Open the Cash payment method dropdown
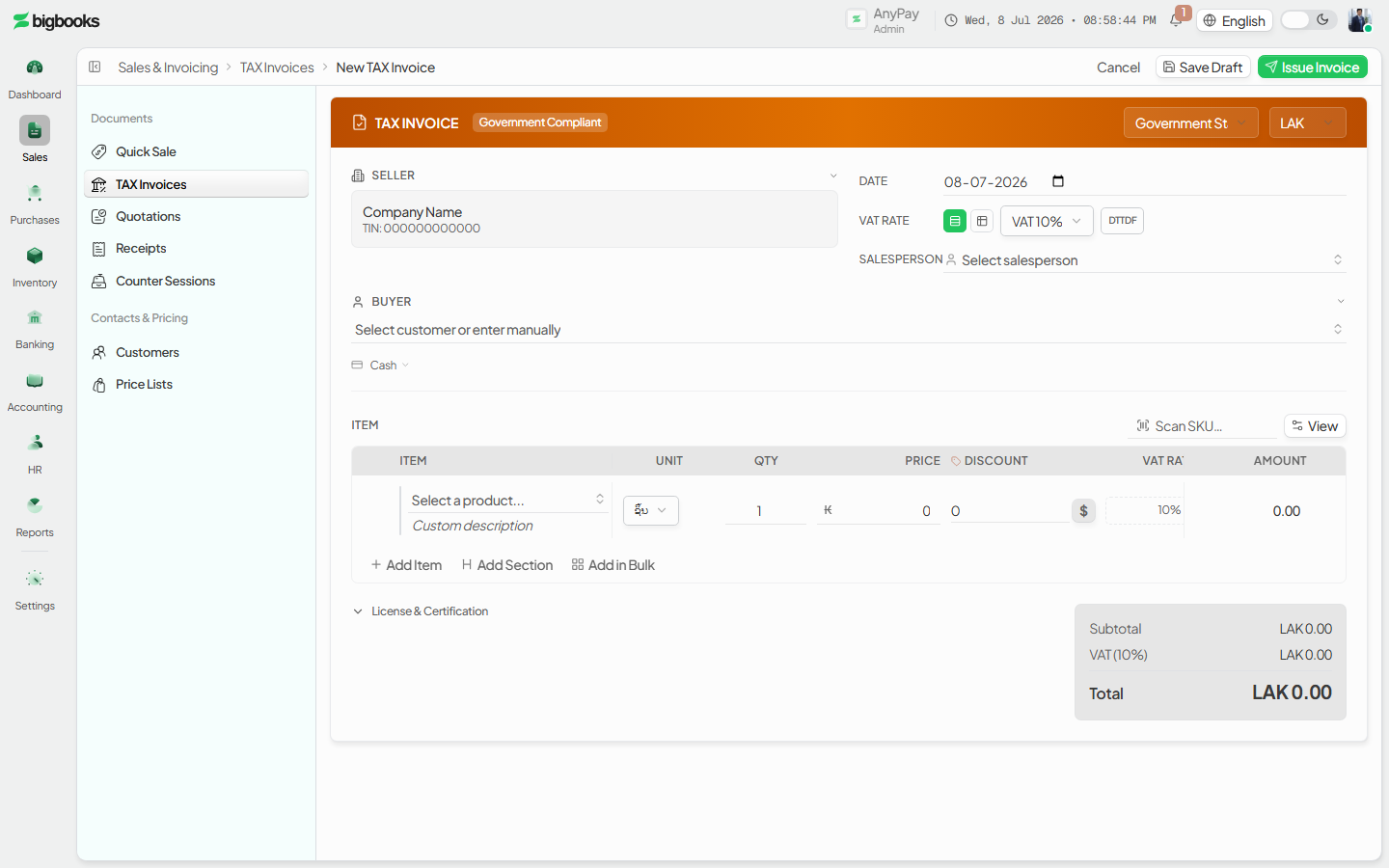Screen dimensions: 1389x868 tap(381, 366)
